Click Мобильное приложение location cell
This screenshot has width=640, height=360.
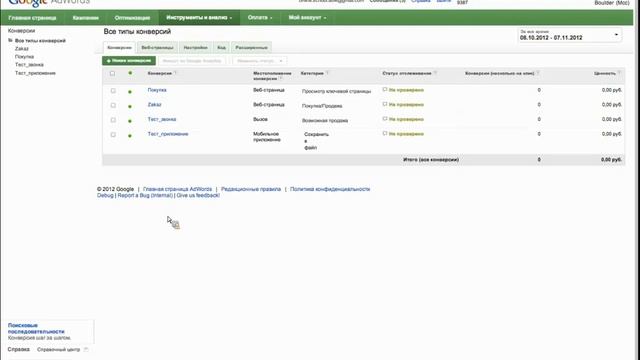pos(267,137)
